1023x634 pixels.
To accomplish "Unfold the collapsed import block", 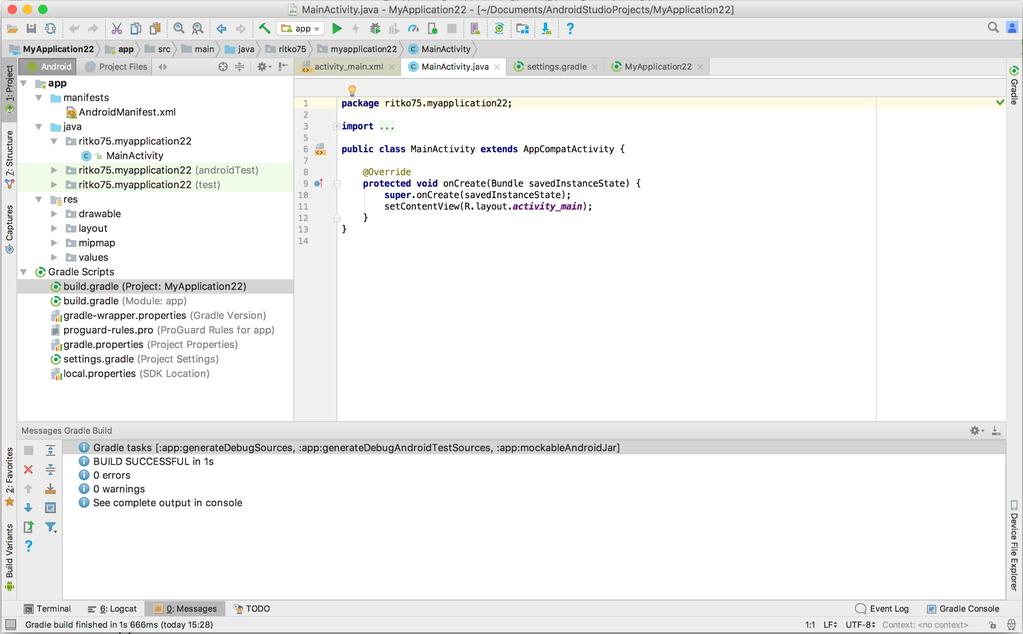I will pos(337,127).
